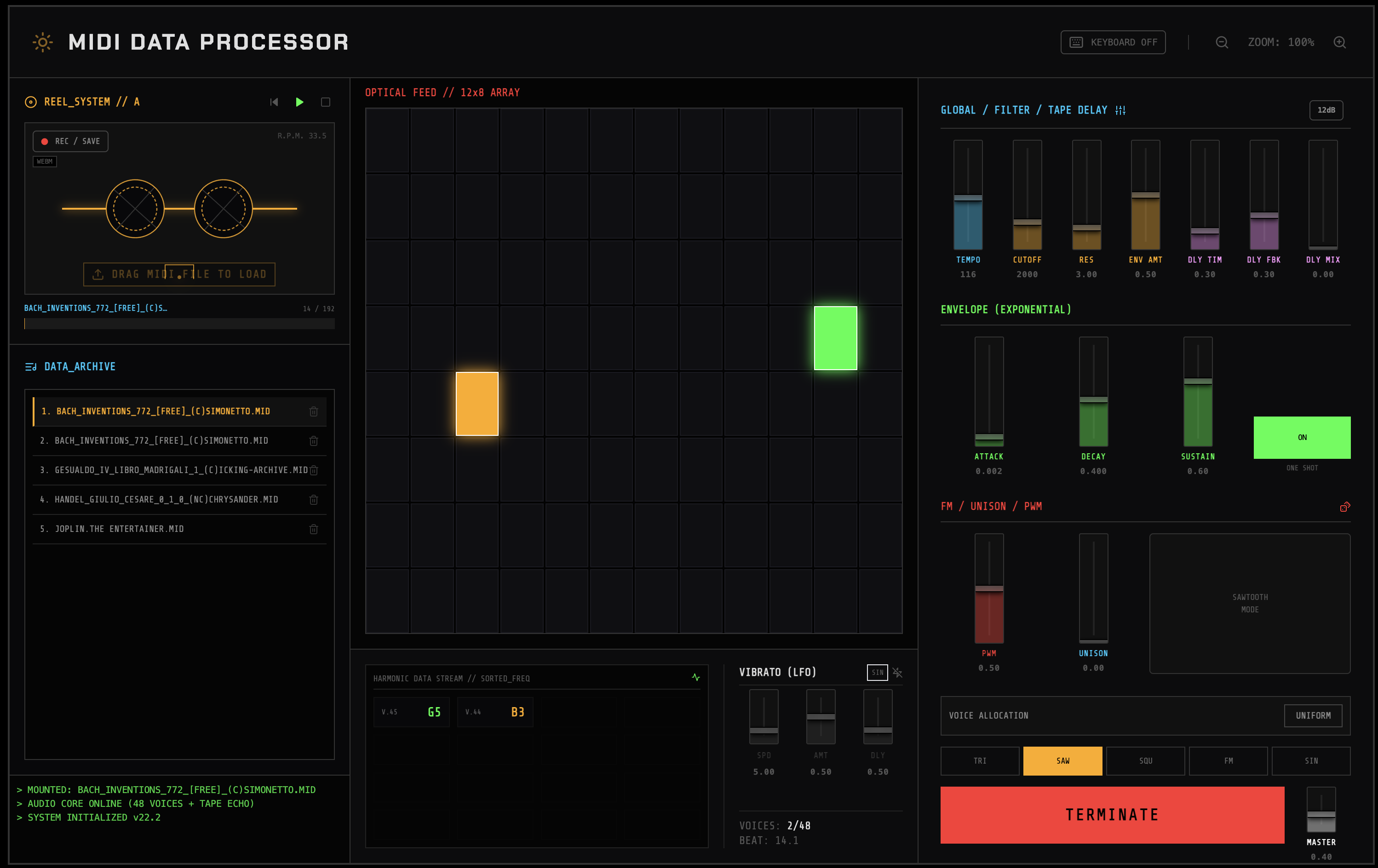The height and width of the screenshot is (868, 1378).
Task: Click the skip-to-start icon
Action: [x=274, y=102]
